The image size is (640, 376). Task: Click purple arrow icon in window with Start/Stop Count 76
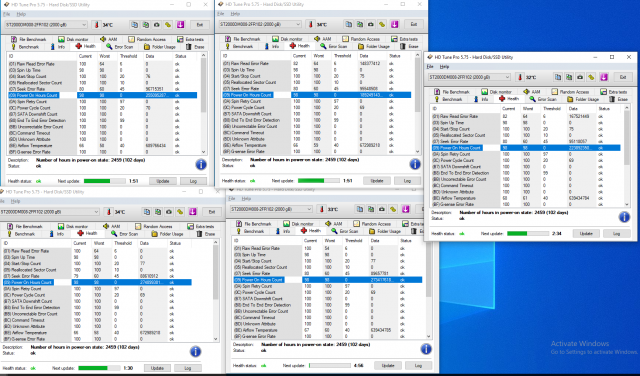(x=180, y=24)
